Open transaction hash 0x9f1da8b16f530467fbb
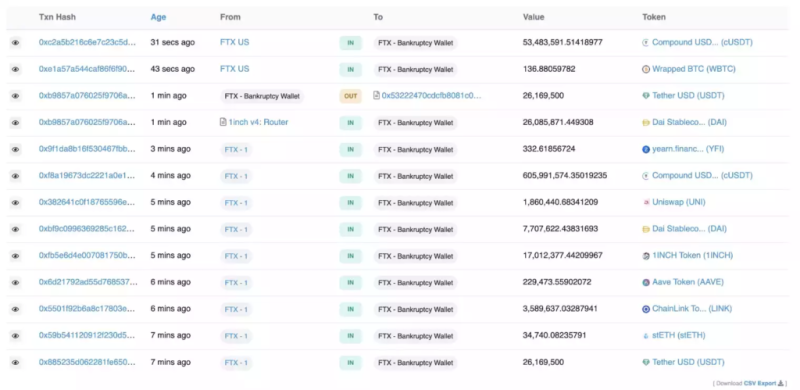 point(87,149)
